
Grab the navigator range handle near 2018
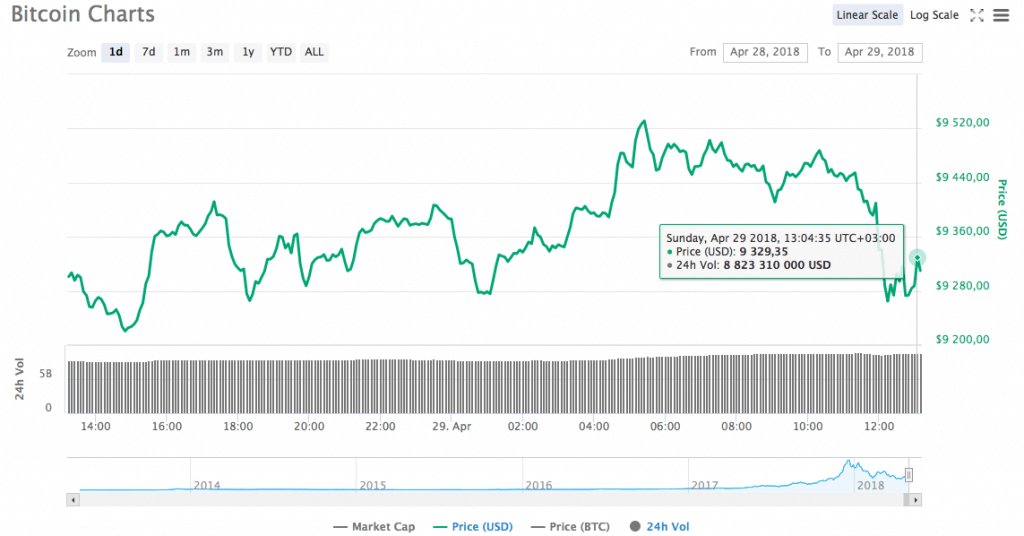[x=908, y=475]
